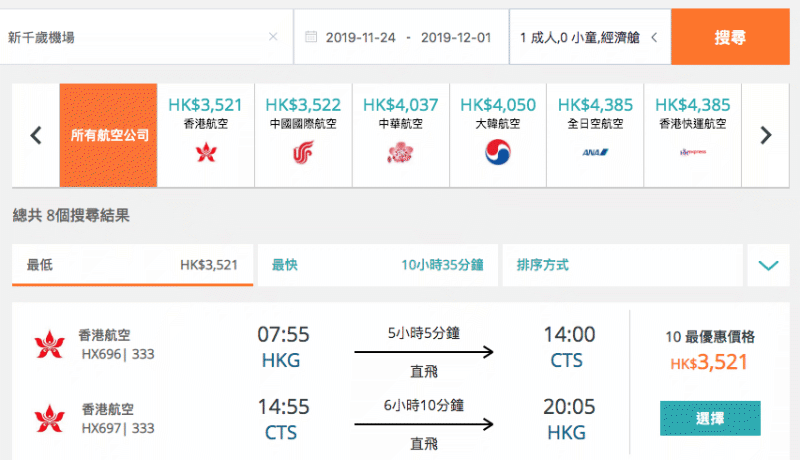
Task: Clear the 新千歲機場 destination field
Action: [x=273, y=37]
